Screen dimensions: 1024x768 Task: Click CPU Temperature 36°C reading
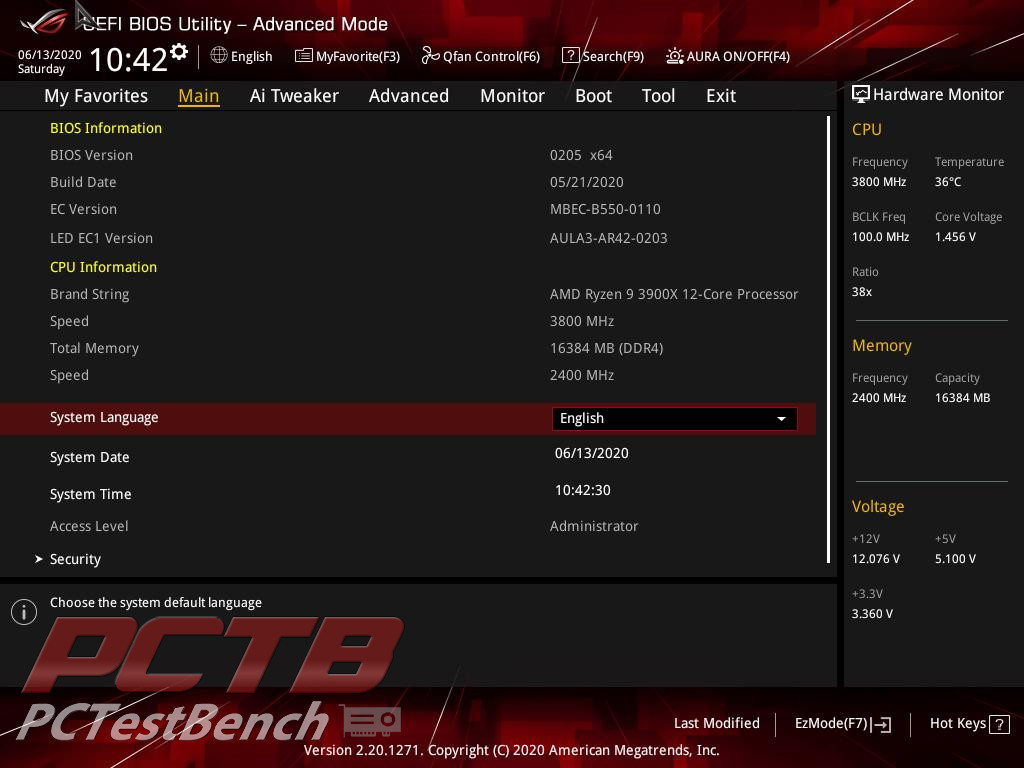click(948, 182)
